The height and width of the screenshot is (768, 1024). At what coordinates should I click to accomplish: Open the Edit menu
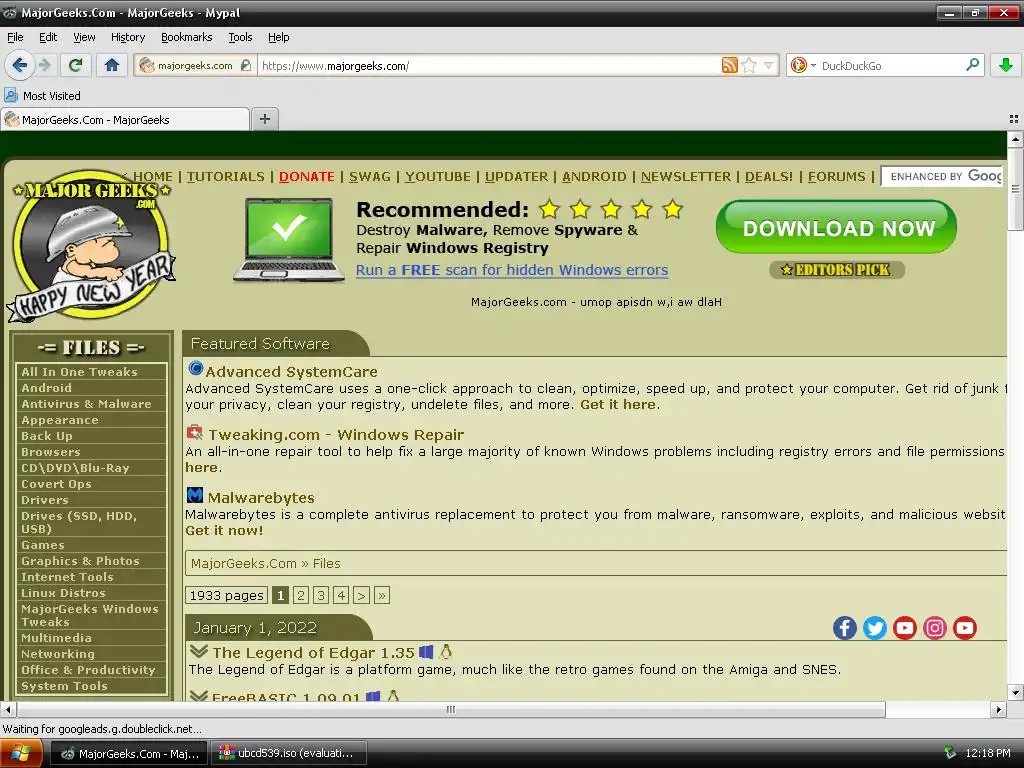pos(48,37)
